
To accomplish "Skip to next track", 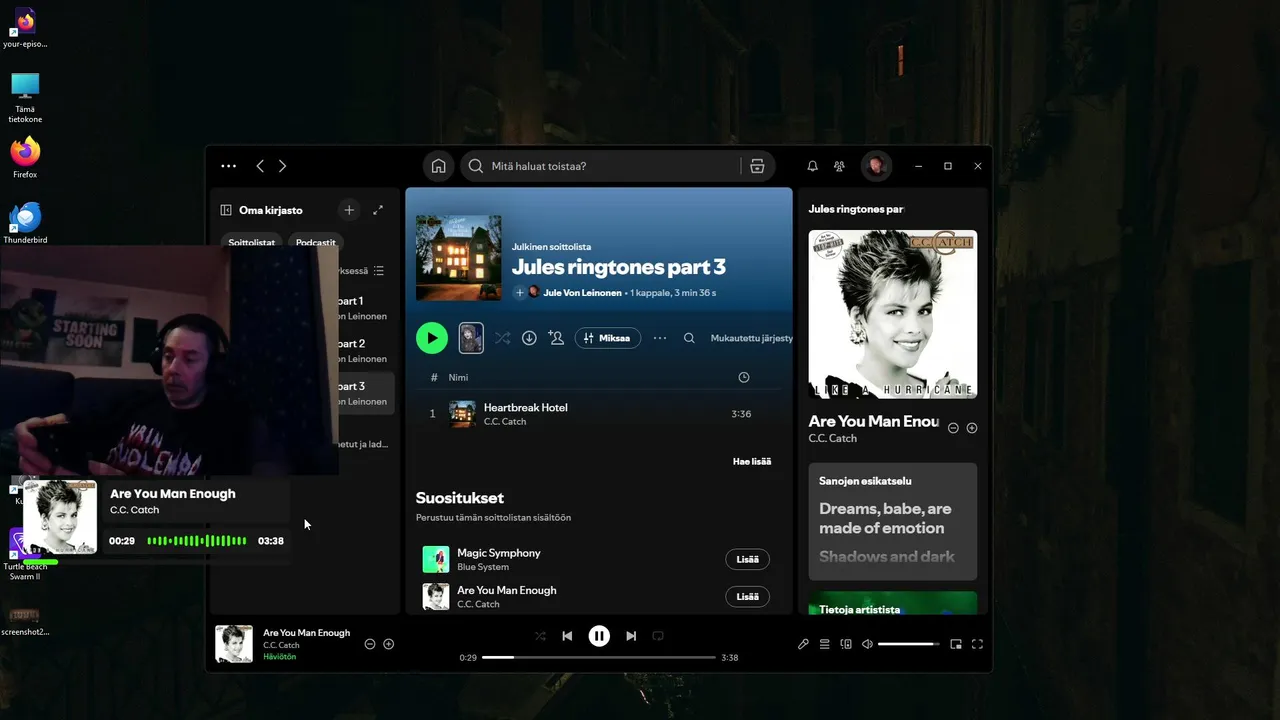I will point(631,636).
